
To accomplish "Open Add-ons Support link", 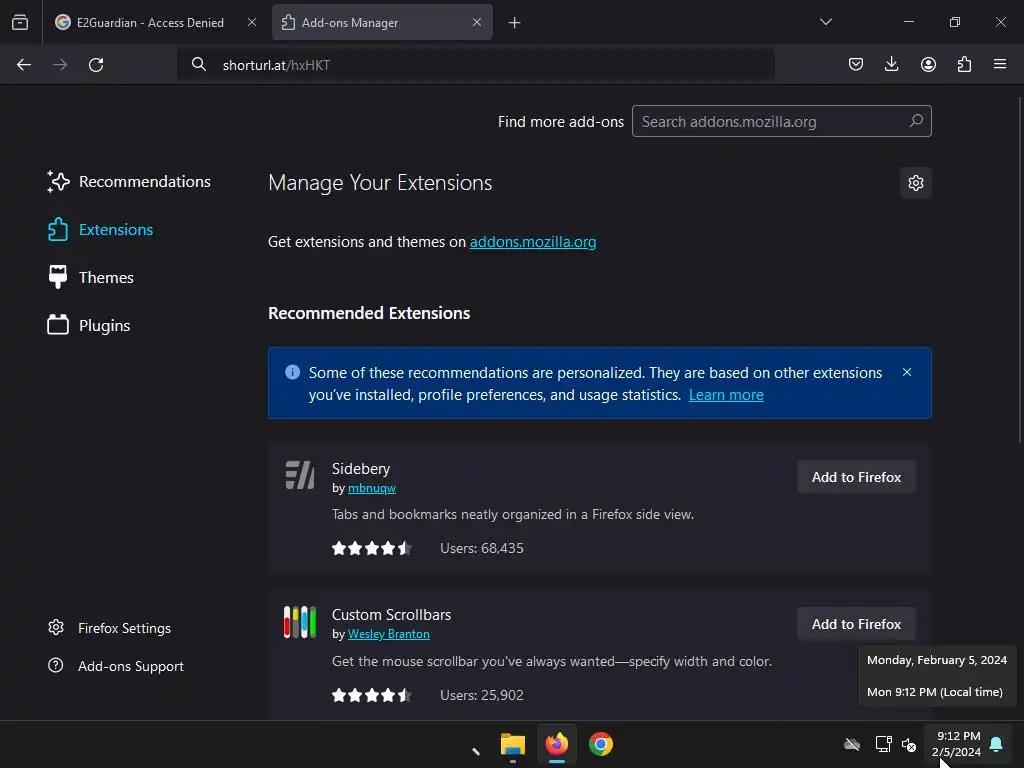I will pos(116,666).
